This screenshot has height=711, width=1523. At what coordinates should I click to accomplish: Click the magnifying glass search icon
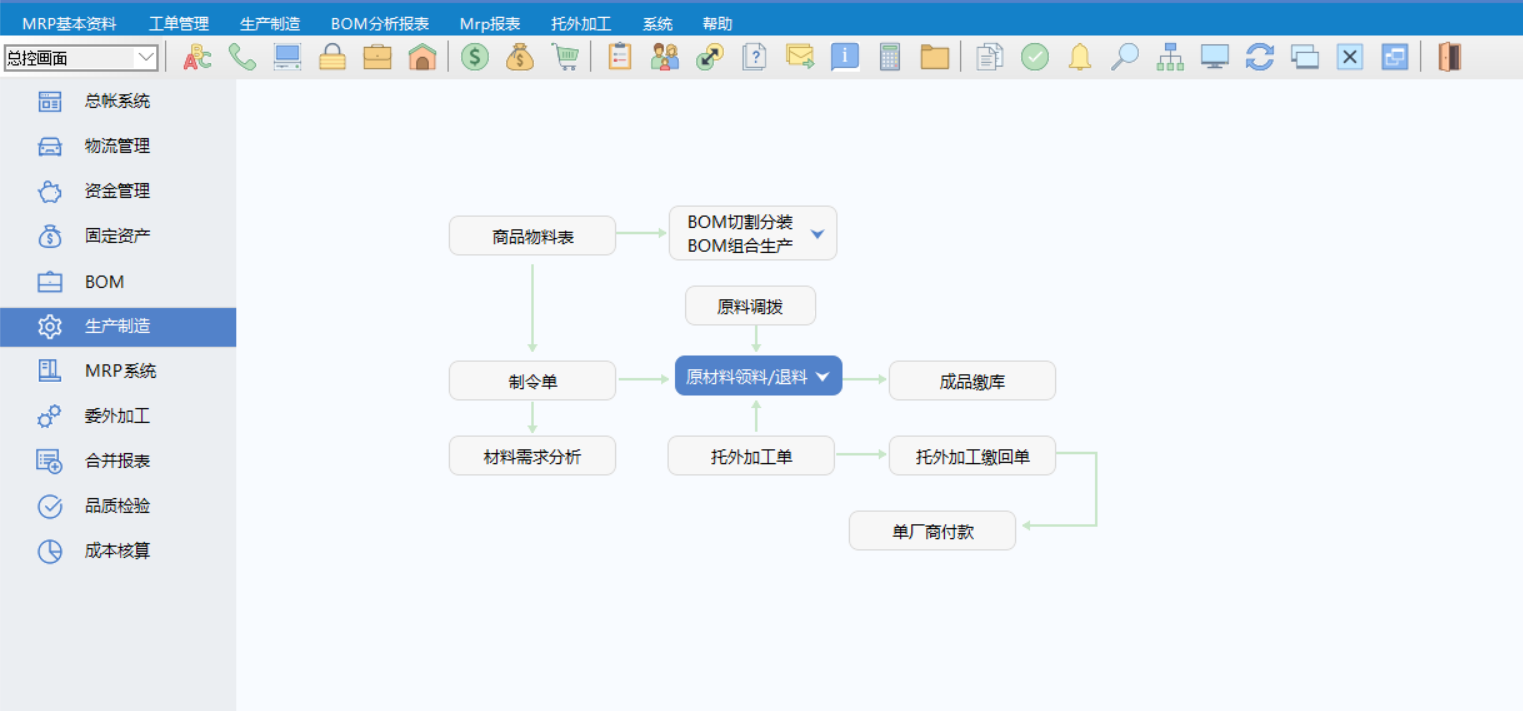1125,57
